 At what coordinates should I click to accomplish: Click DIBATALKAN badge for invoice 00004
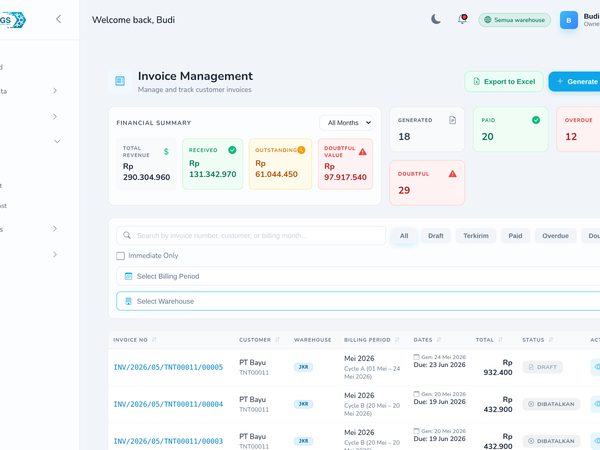point(551,404)
